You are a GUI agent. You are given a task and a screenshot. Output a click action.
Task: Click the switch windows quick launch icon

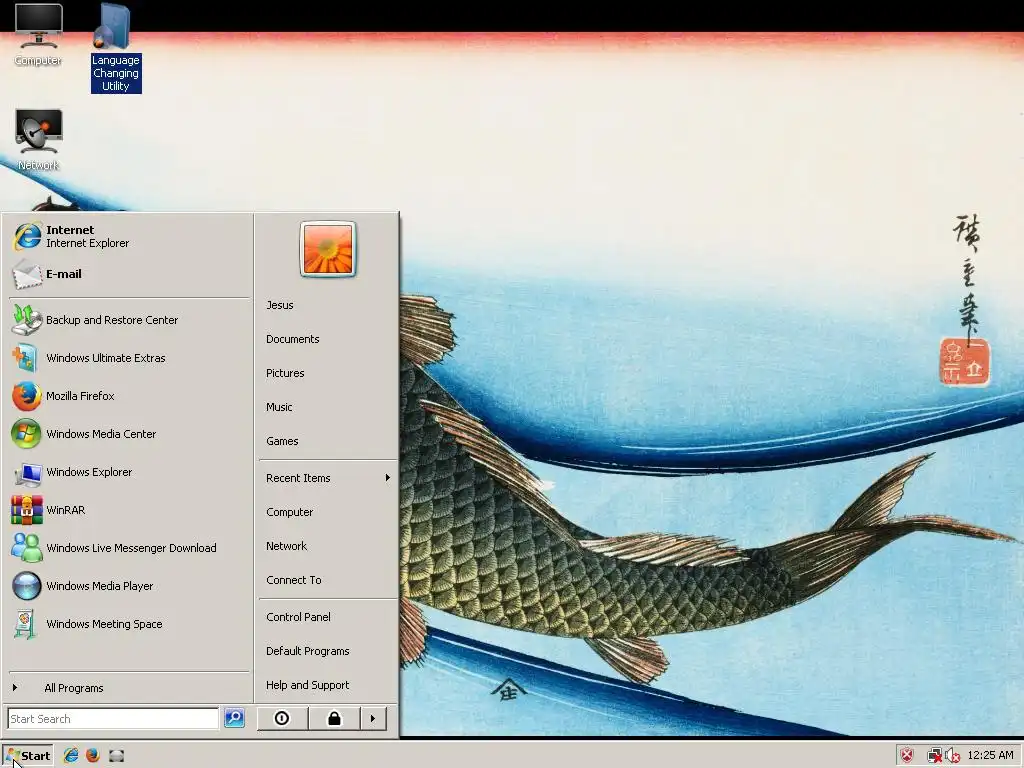116,756
